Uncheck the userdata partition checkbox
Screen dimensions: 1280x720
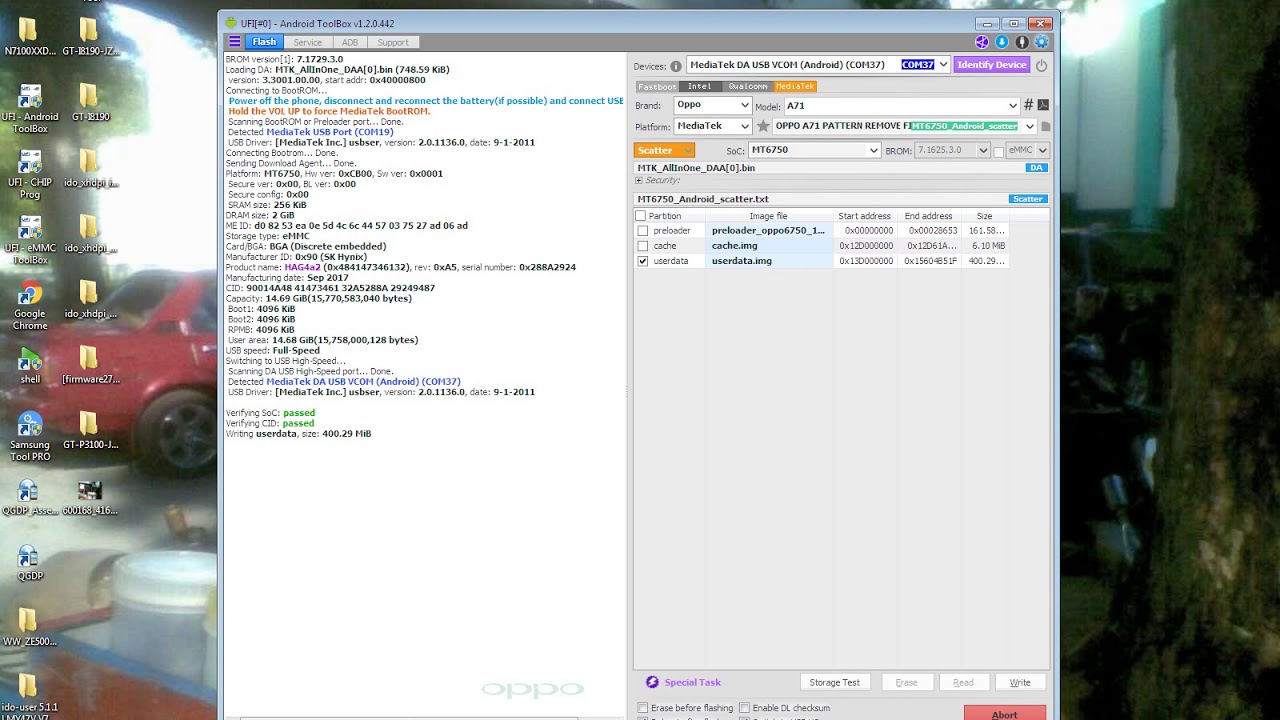click(642, 261)
